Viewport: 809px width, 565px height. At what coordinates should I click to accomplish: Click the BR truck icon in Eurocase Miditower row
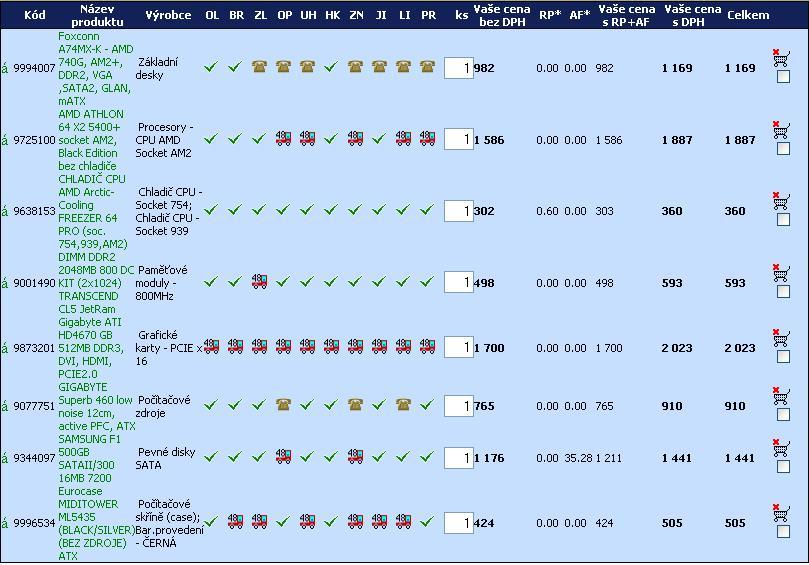[x=235, y=522]
